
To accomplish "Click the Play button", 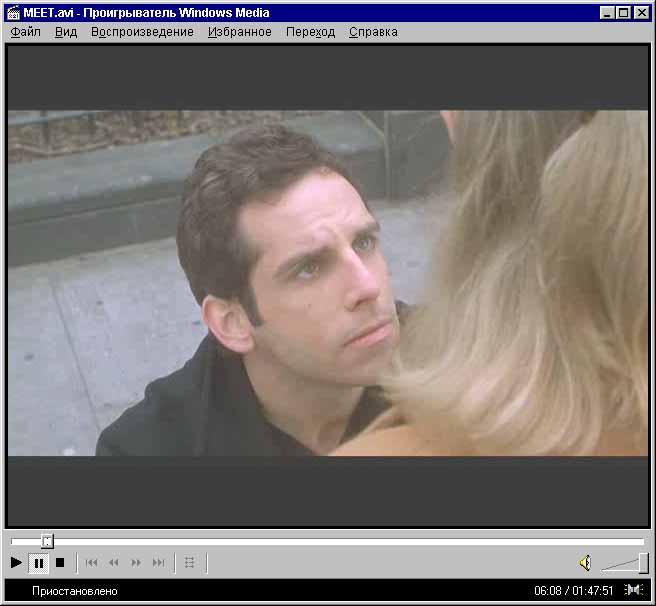I will point(16,563).
